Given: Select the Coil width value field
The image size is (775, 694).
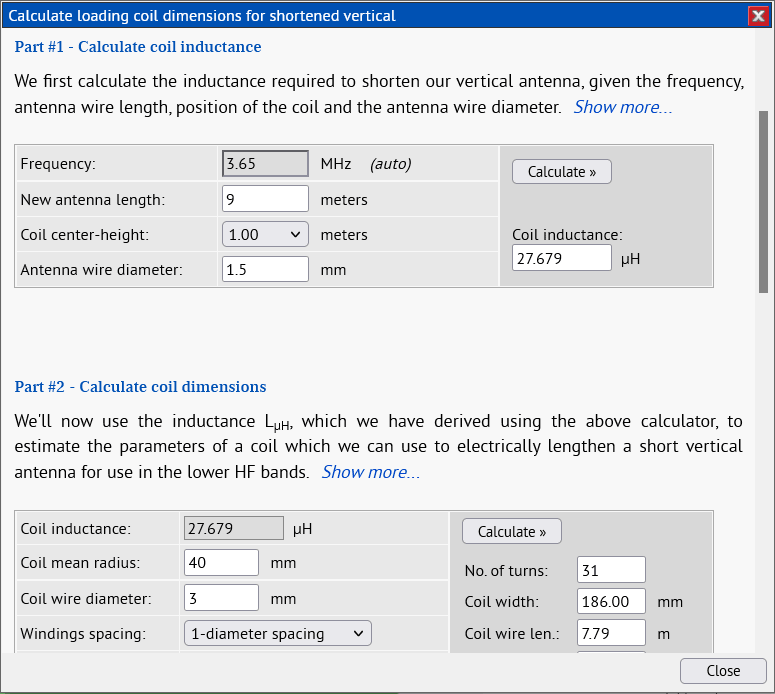Looking at the screenshot, I should point(611,602).
